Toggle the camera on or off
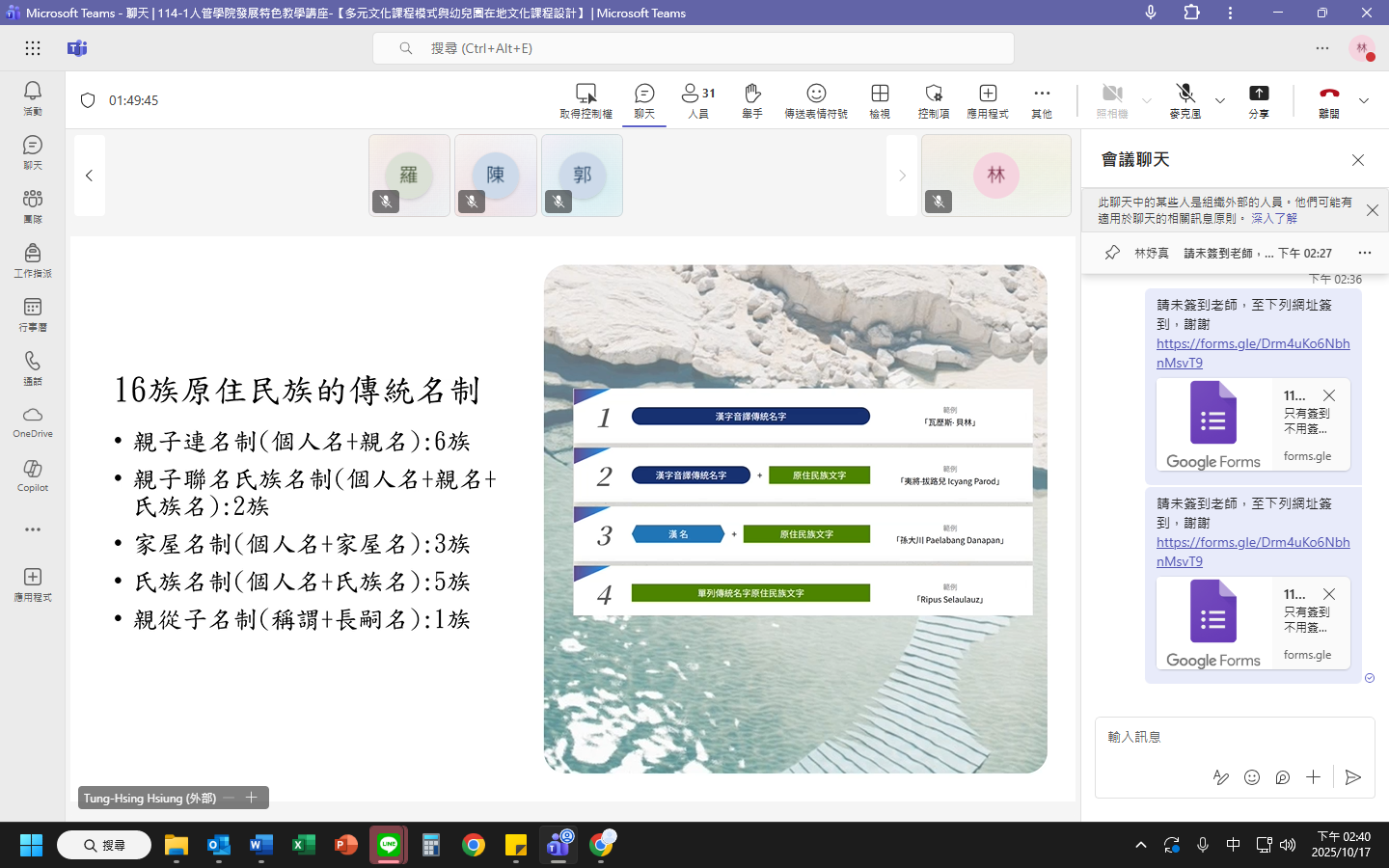 pyautogui.click(x=1112, y=100)
